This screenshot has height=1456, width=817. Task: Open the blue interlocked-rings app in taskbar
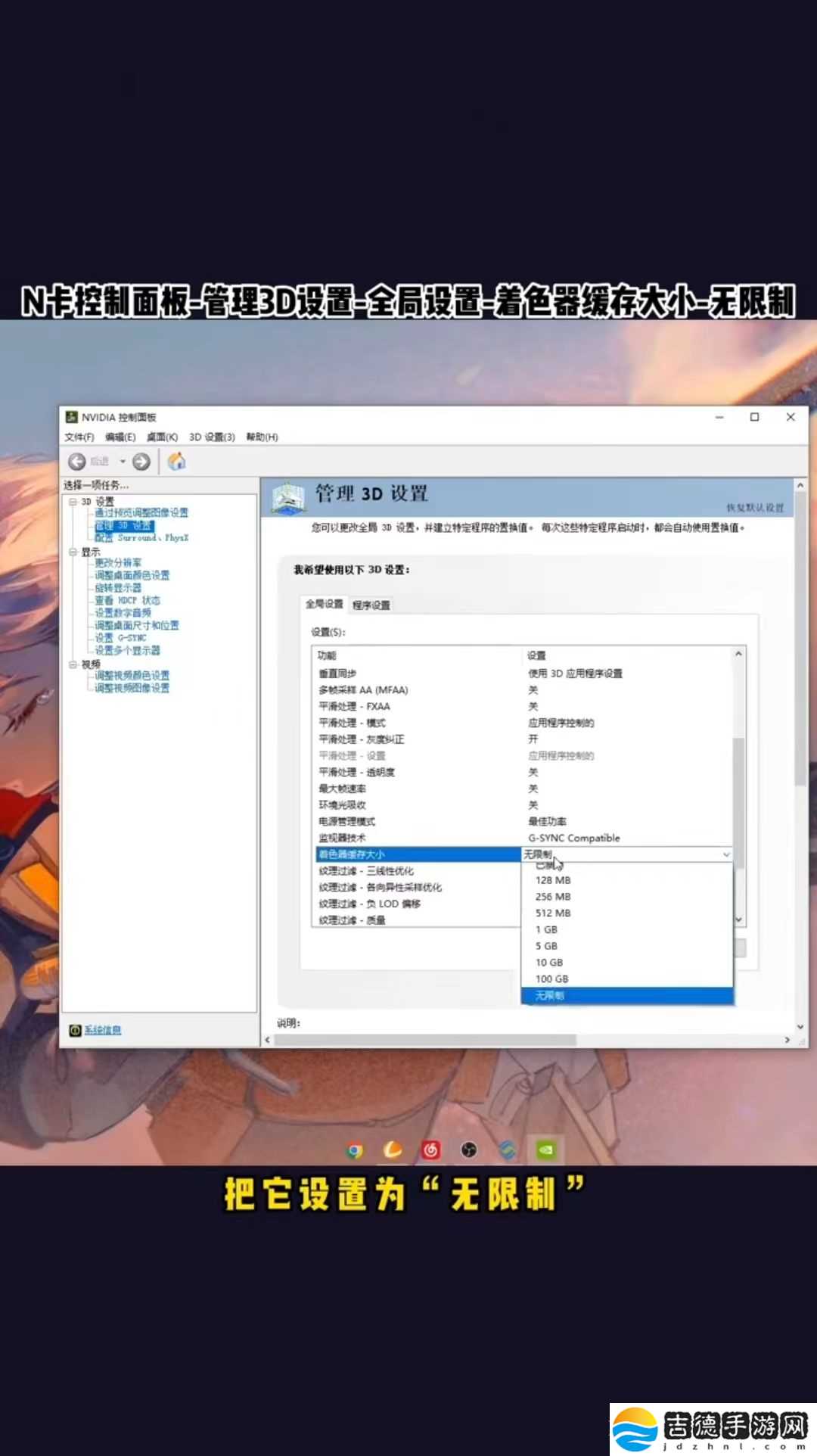click(x=508, y=1150)
